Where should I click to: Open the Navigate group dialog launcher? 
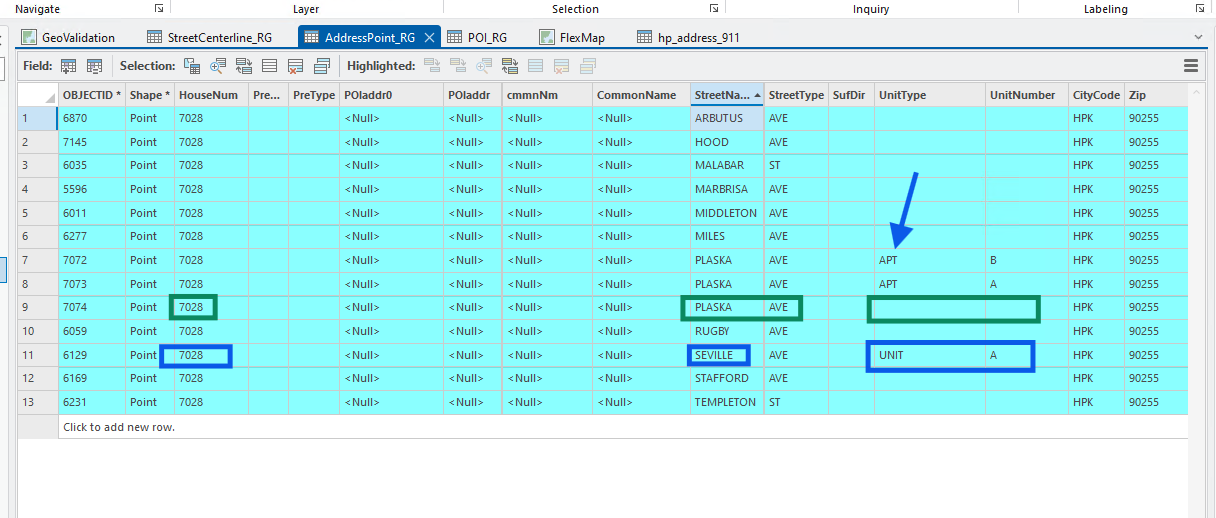pos(159,8)
